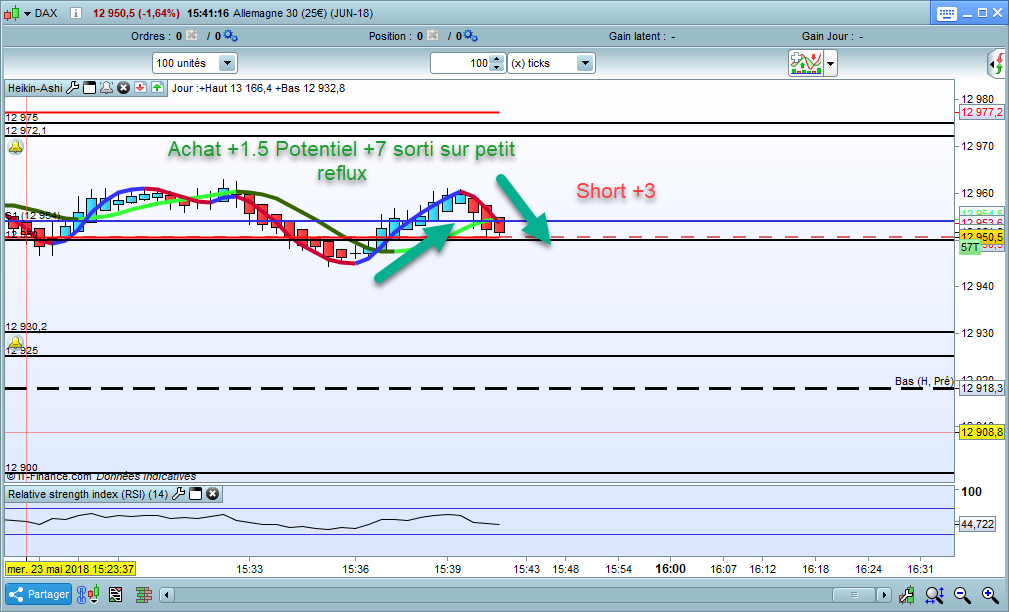1009x612 pixels.
Task: Click the Gain Jour label
Action: tap(828, 36)
